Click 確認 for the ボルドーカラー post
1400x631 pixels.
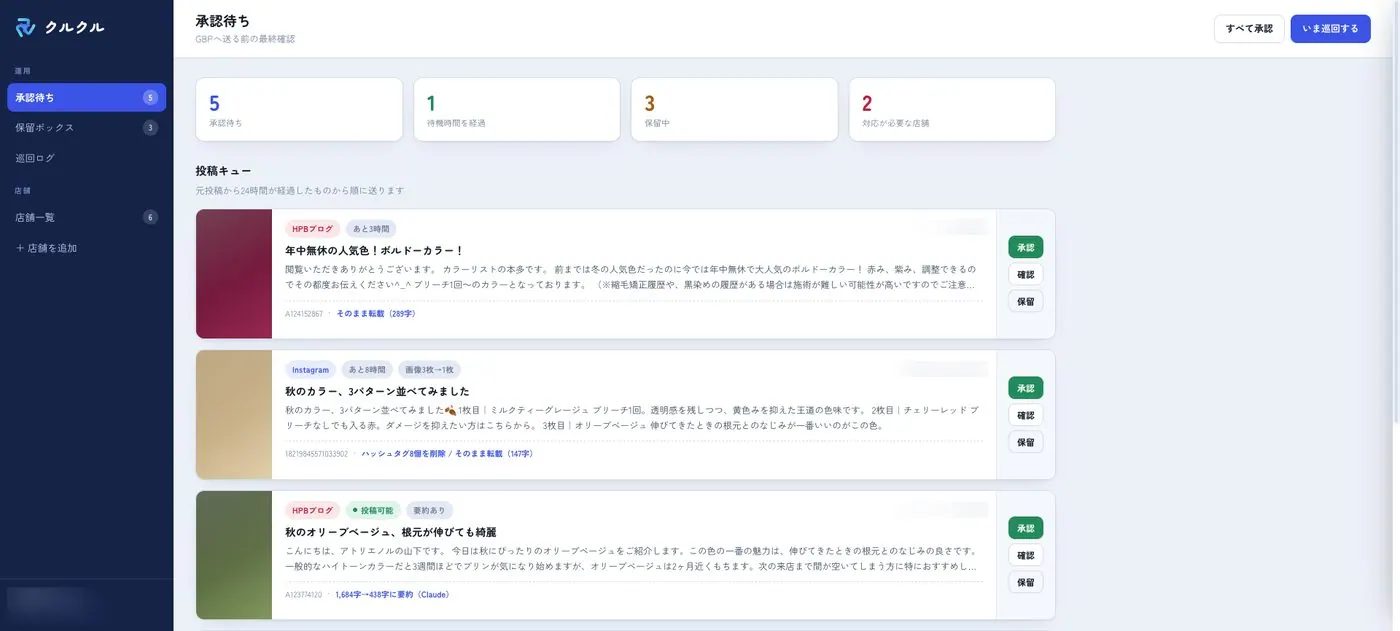[1025, 274]
